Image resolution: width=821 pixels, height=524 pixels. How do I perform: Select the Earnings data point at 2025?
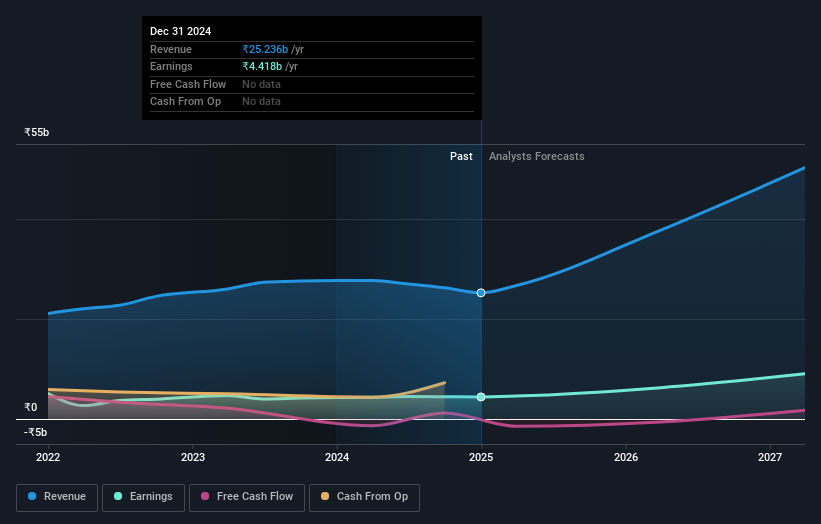pos(481,397)
